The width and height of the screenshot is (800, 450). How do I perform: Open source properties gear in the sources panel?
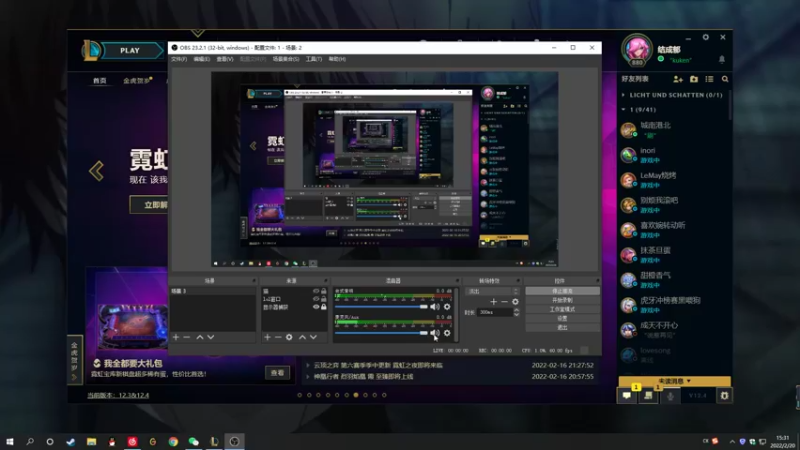tap(289, 337)
